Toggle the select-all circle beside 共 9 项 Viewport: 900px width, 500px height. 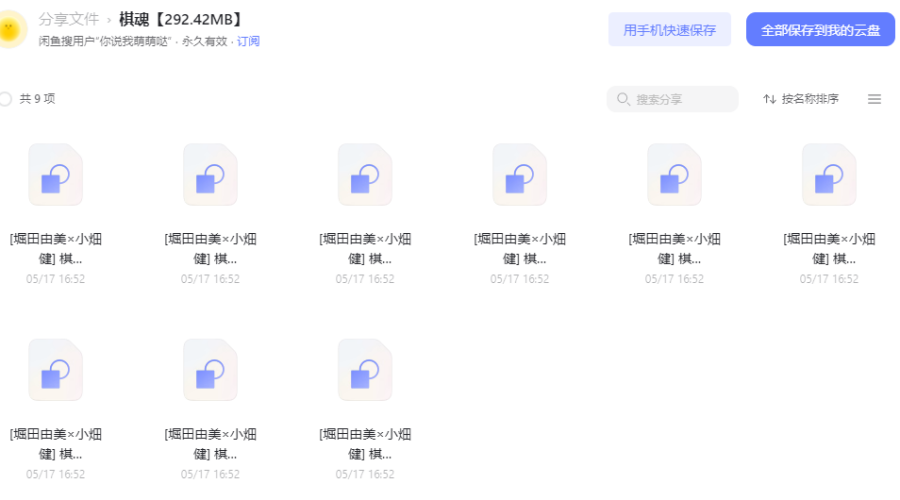click(x=5, y=99)
